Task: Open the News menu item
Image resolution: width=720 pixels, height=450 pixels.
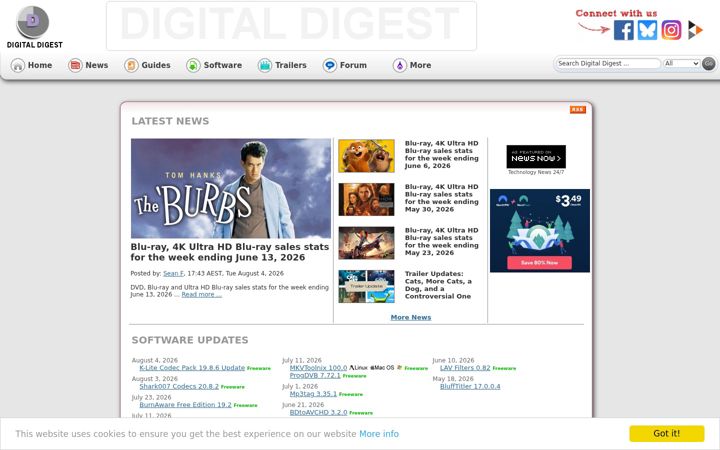Action: 96,65
